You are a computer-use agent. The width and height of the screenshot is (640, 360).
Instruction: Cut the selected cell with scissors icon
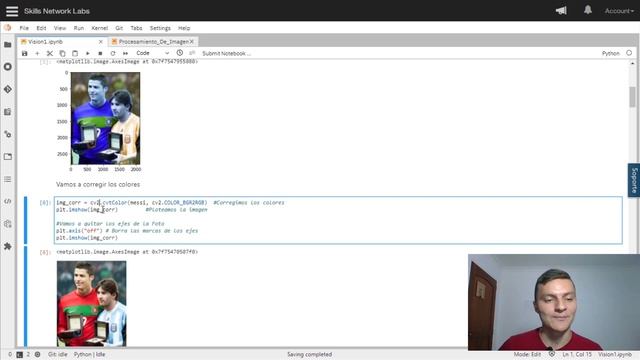tap(50, 53)
